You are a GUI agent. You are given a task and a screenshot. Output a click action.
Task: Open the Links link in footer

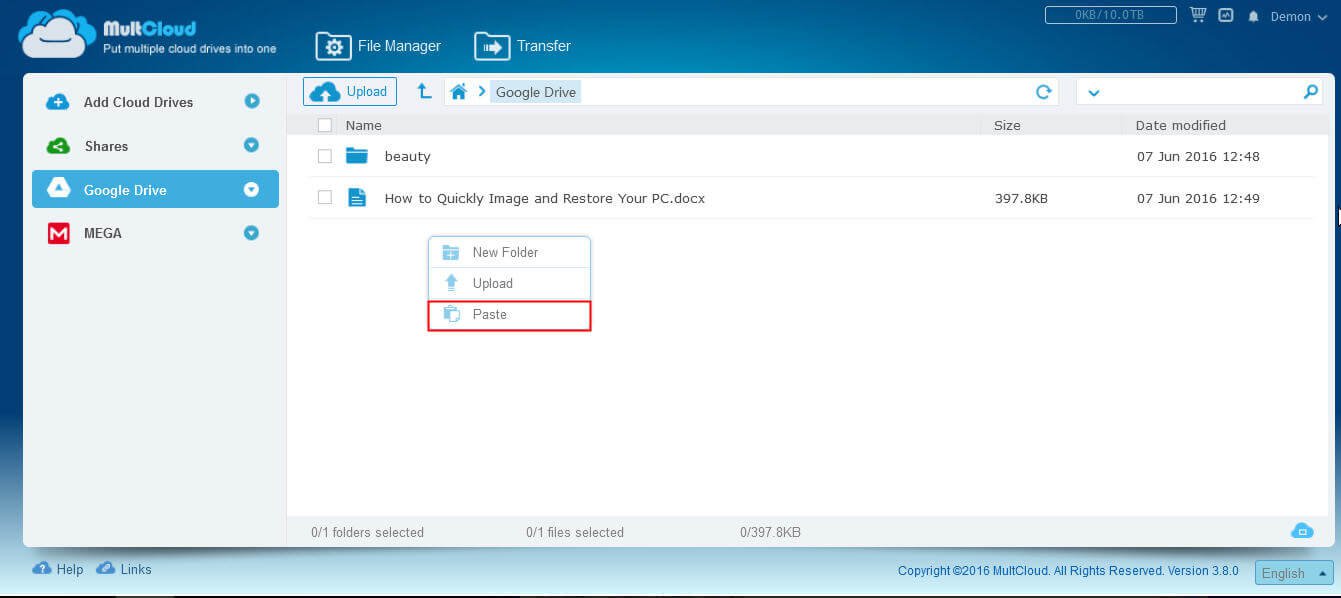[124, 569]
